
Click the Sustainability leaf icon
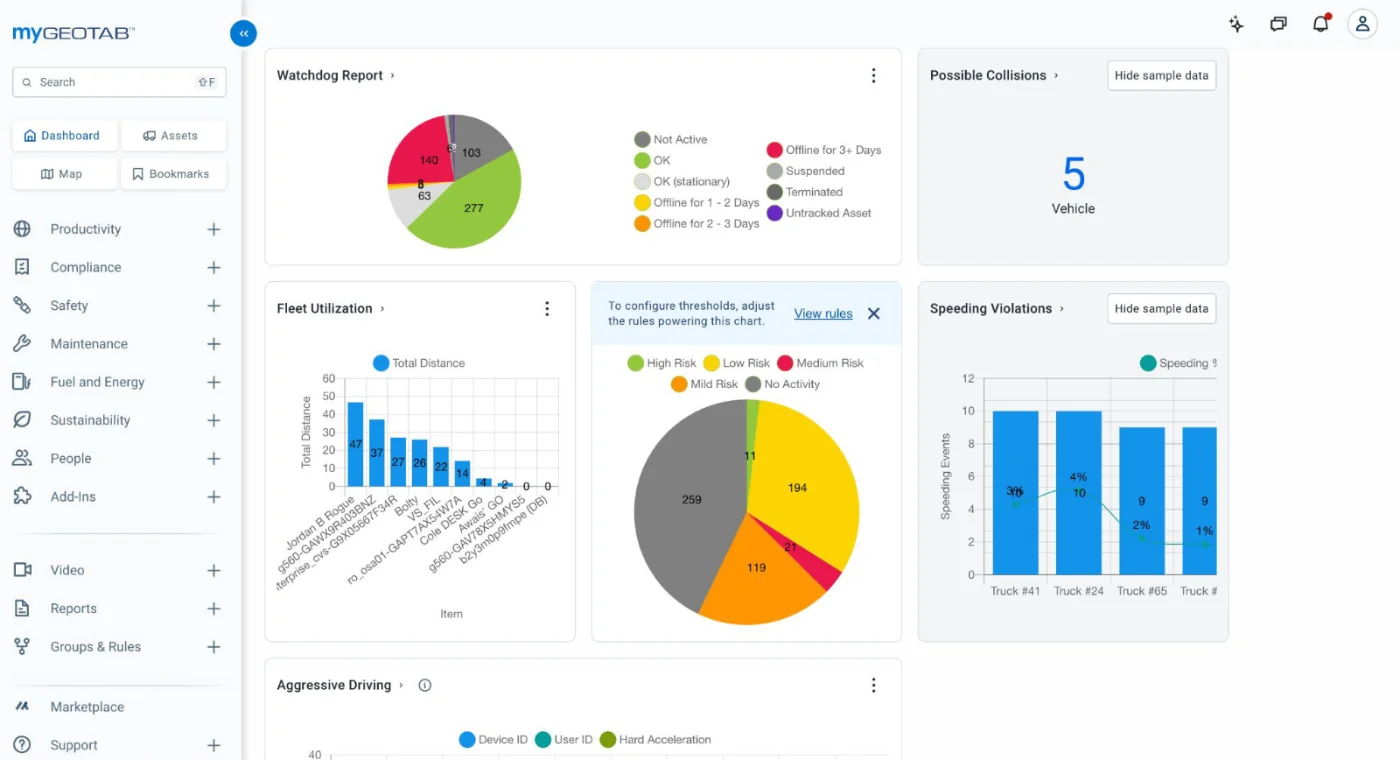pyautogui.click(x=22, y=420)
